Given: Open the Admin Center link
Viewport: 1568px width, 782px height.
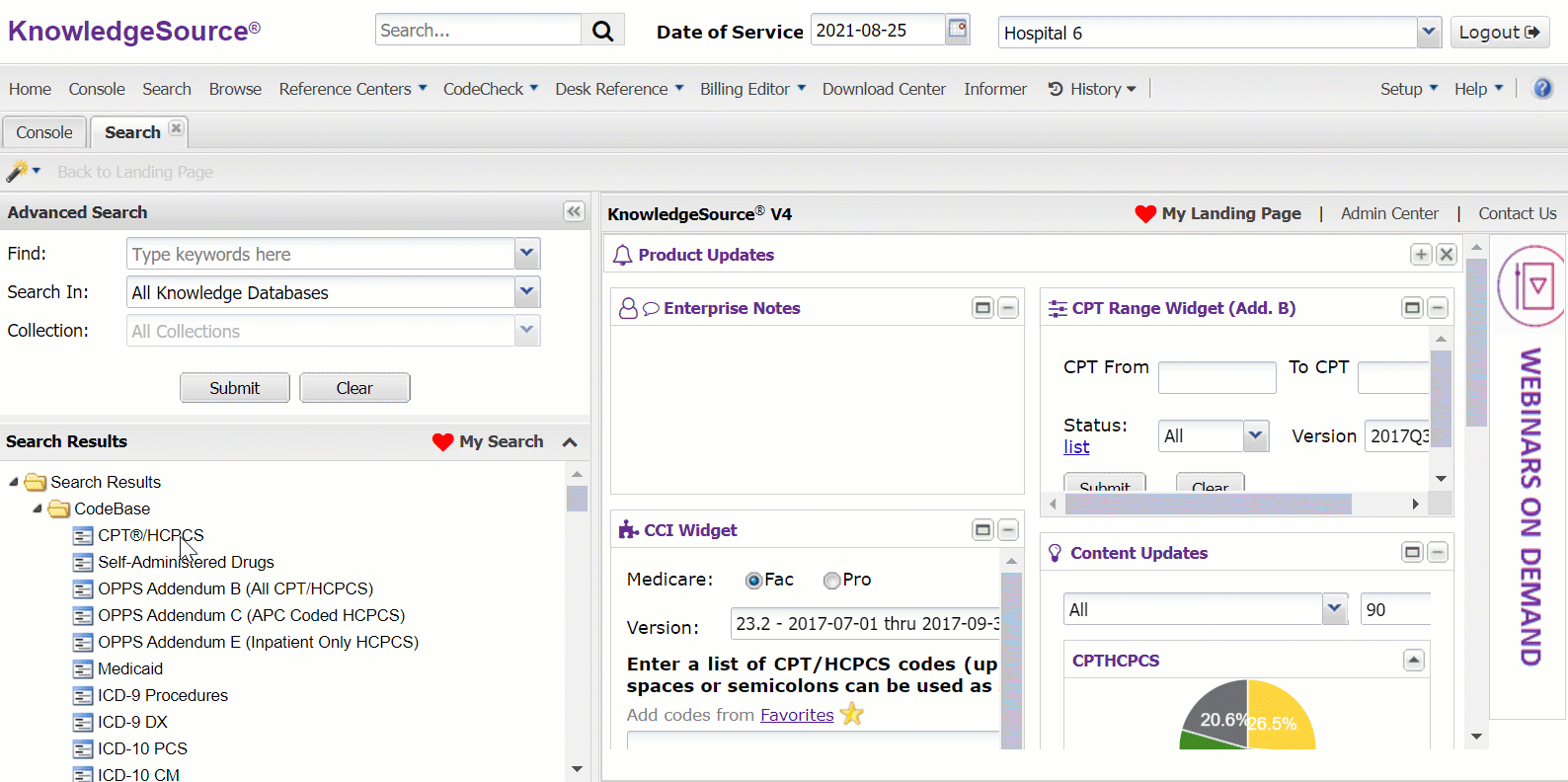Looking at the screenshot, I should (x=1388, y=213).
